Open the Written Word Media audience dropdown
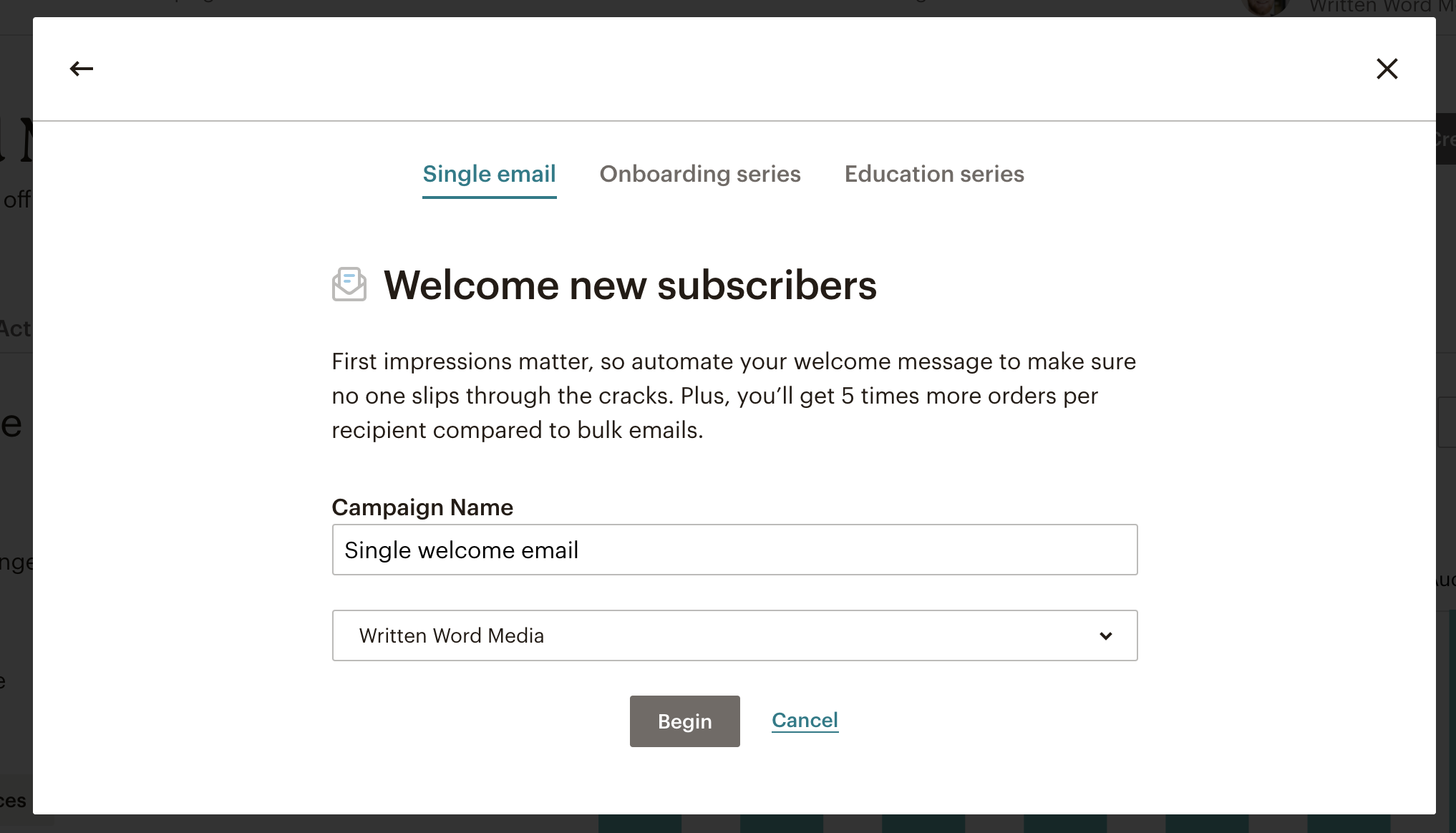Screen dimensions: 1456x833 (x=734, y=635)
